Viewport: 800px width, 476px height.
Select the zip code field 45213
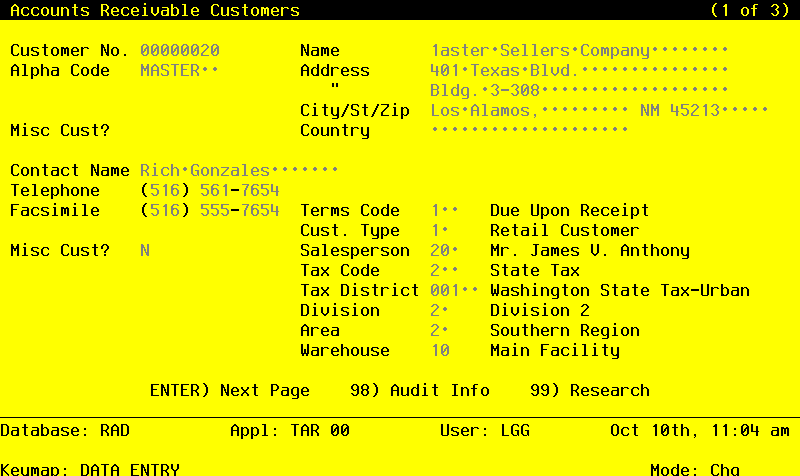click(719, 110)
